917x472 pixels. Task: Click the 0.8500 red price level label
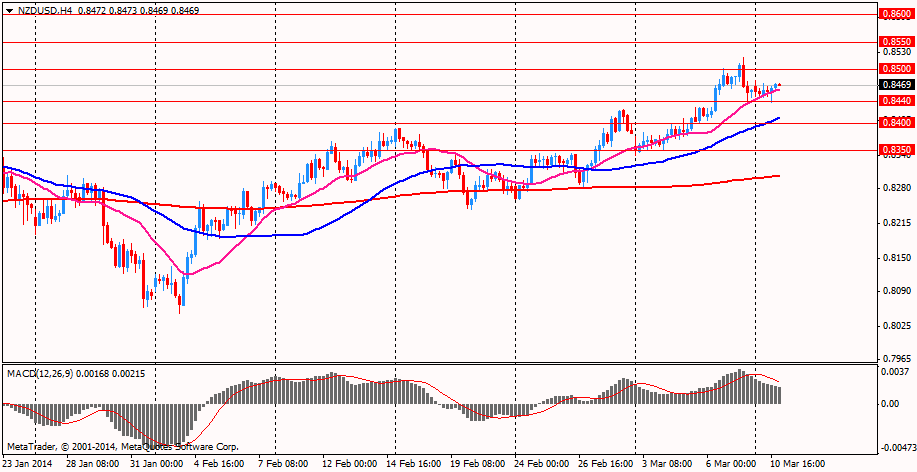tap(895, 69)
